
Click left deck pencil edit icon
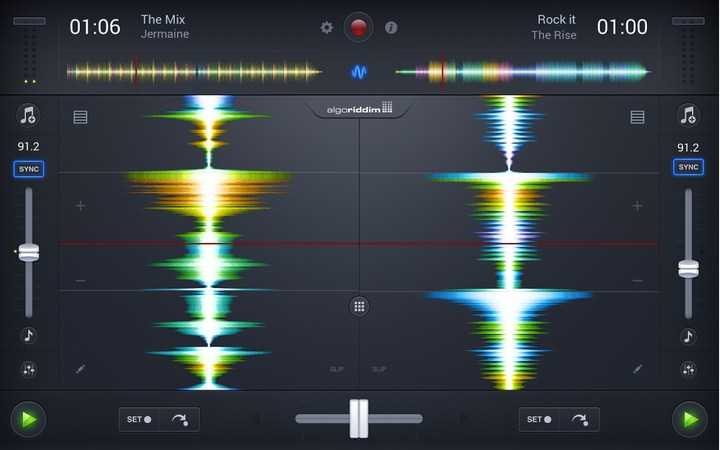[80, 369]
